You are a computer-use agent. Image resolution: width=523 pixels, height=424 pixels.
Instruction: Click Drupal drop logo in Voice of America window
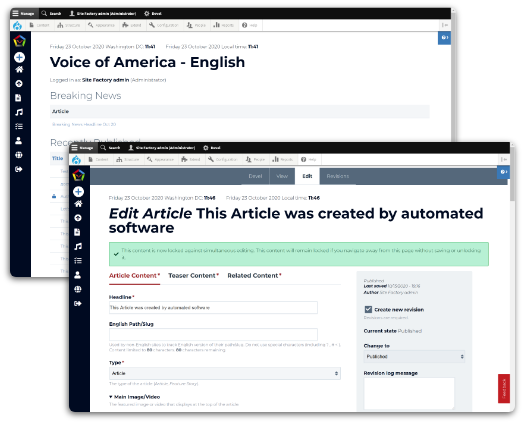coord(17,25)
